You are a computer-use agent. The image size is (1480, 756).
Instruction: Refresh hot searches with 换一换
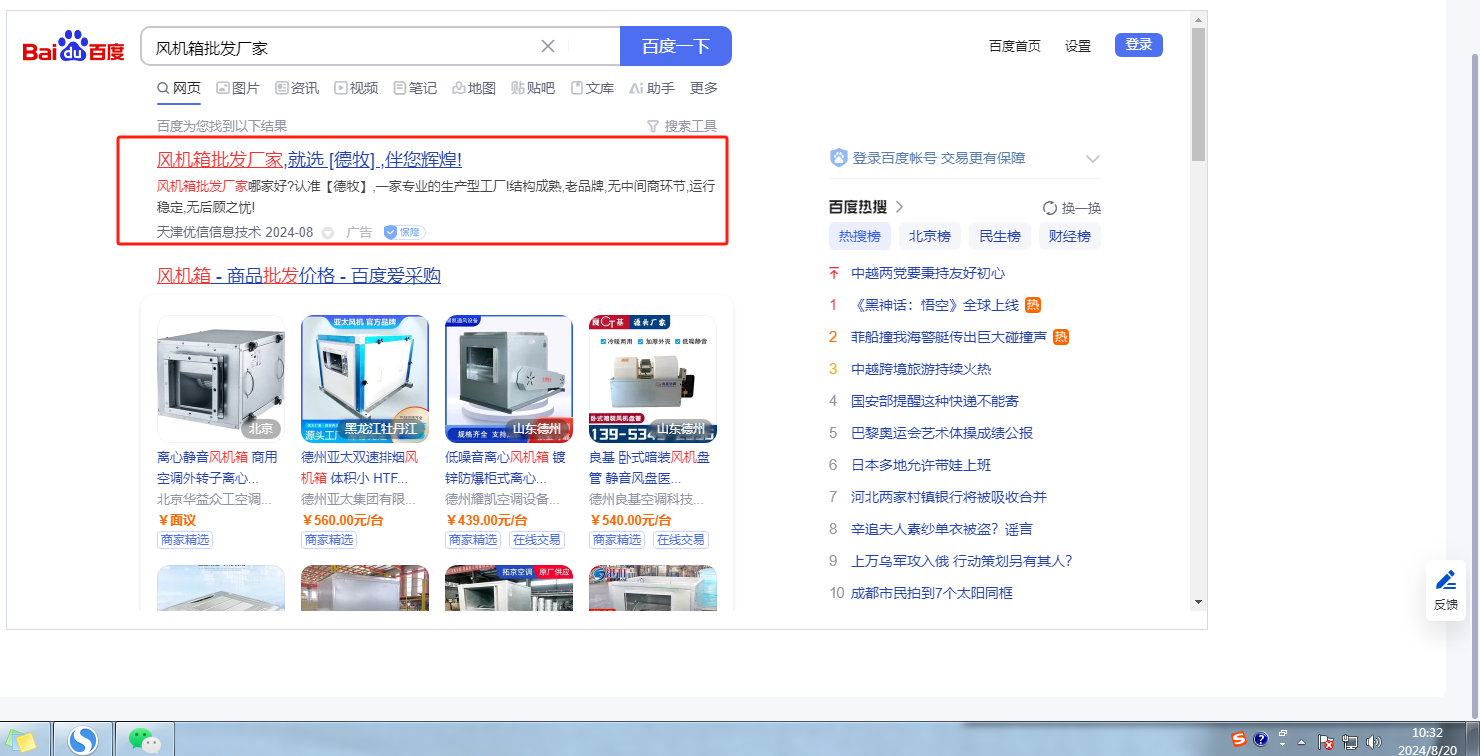1072,208
